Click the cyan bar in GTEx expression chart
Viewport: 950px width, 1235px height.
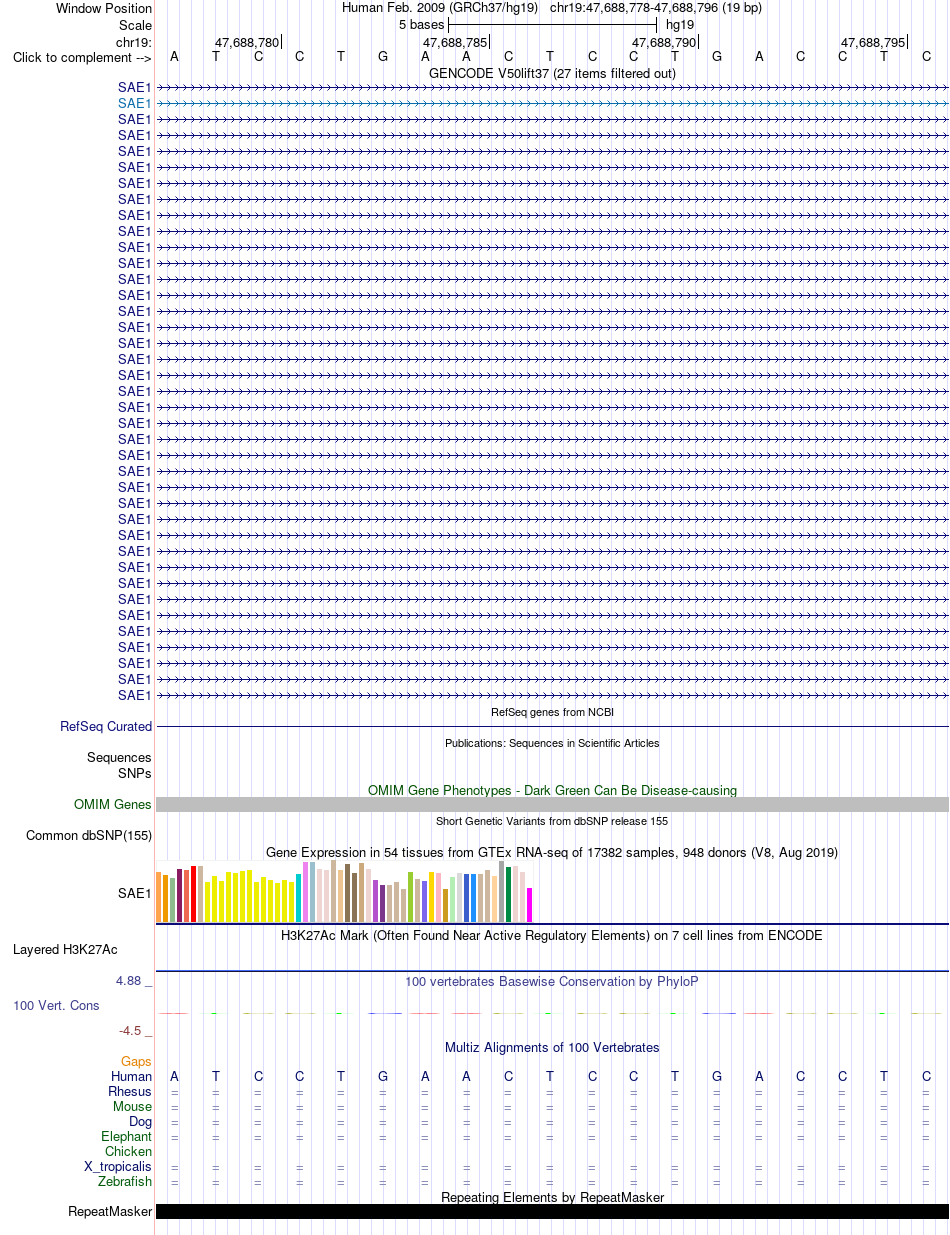tap(299, 898)
